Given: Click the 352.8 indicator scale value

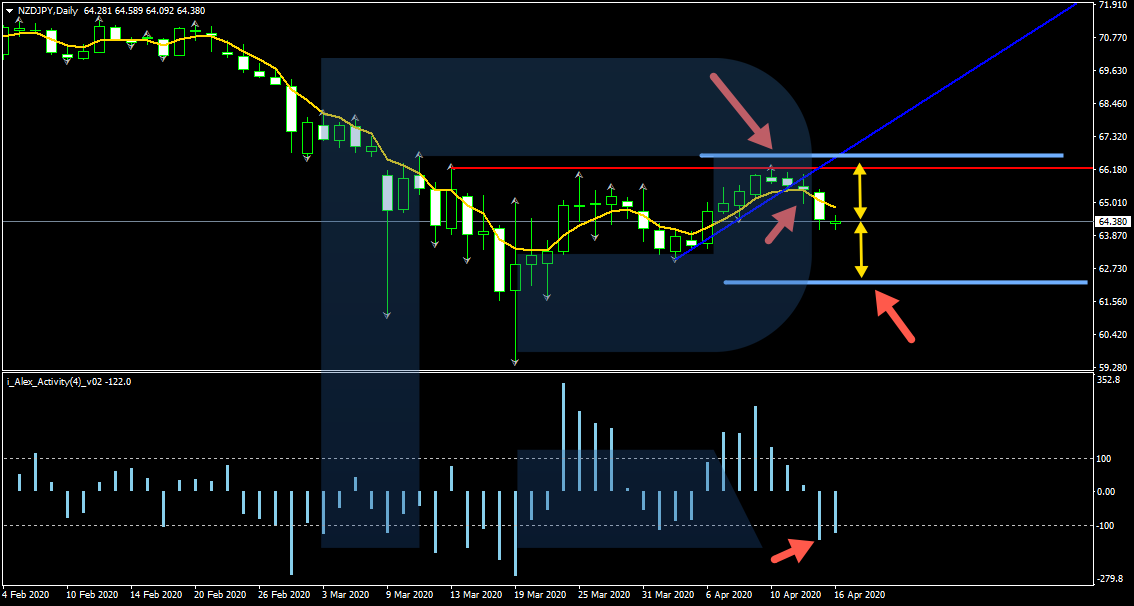Looking at the screenshot, I should (x=1109, y=380).
